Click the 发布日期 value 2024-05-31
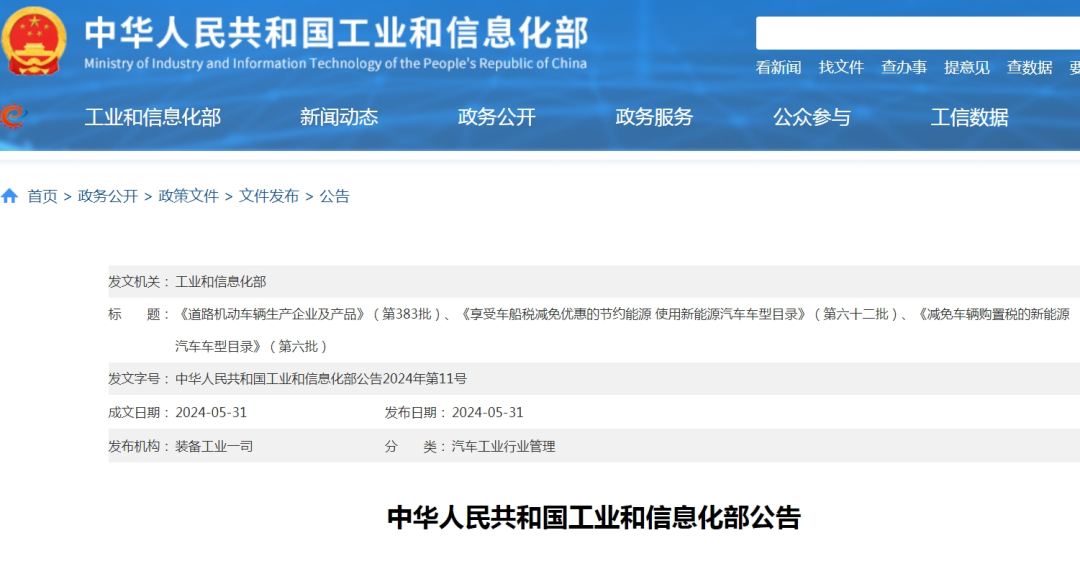This screenshot has width=1080, height=561. coord(488,413)
